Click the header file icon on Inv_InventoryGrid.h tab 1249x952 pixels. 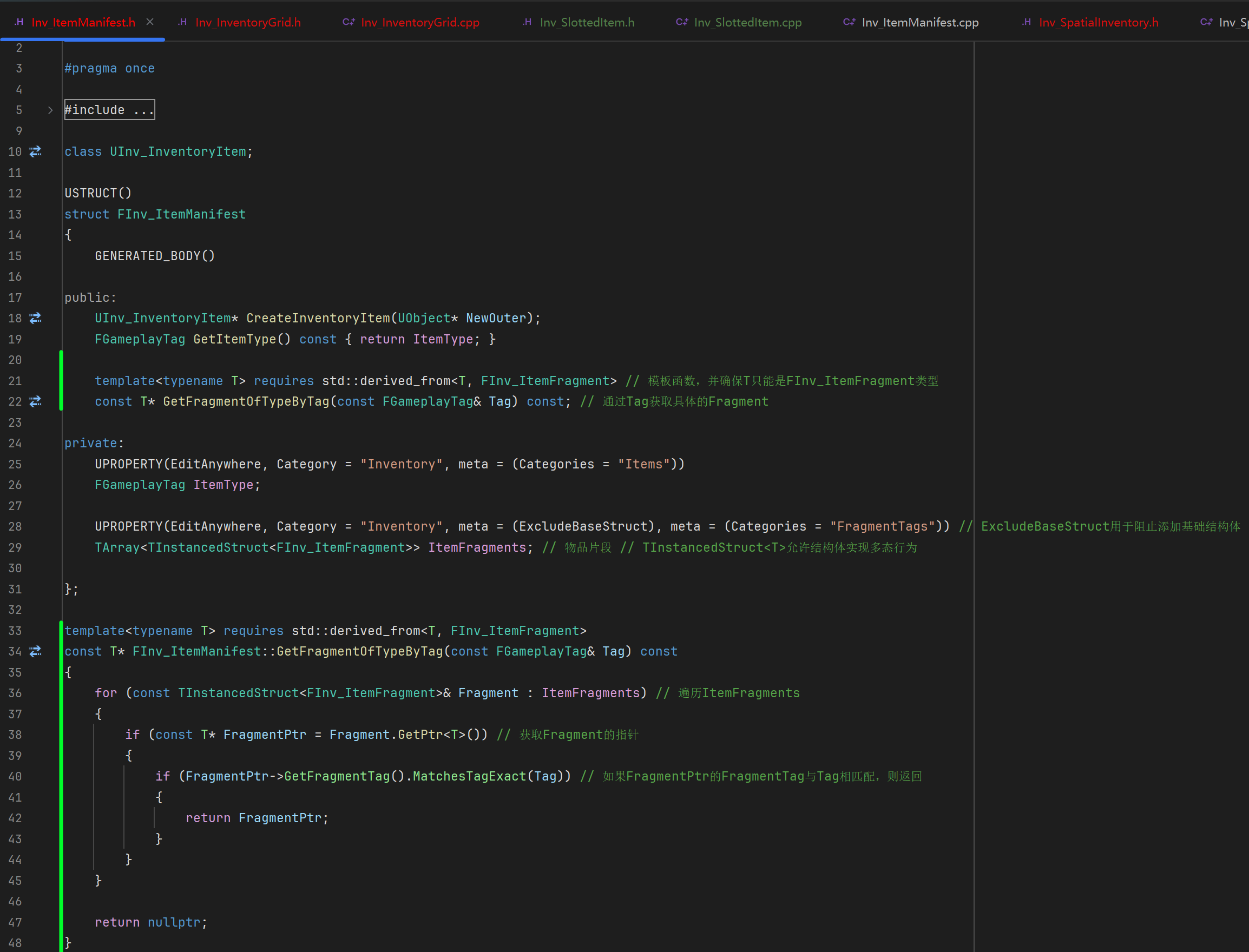(182, 22)
